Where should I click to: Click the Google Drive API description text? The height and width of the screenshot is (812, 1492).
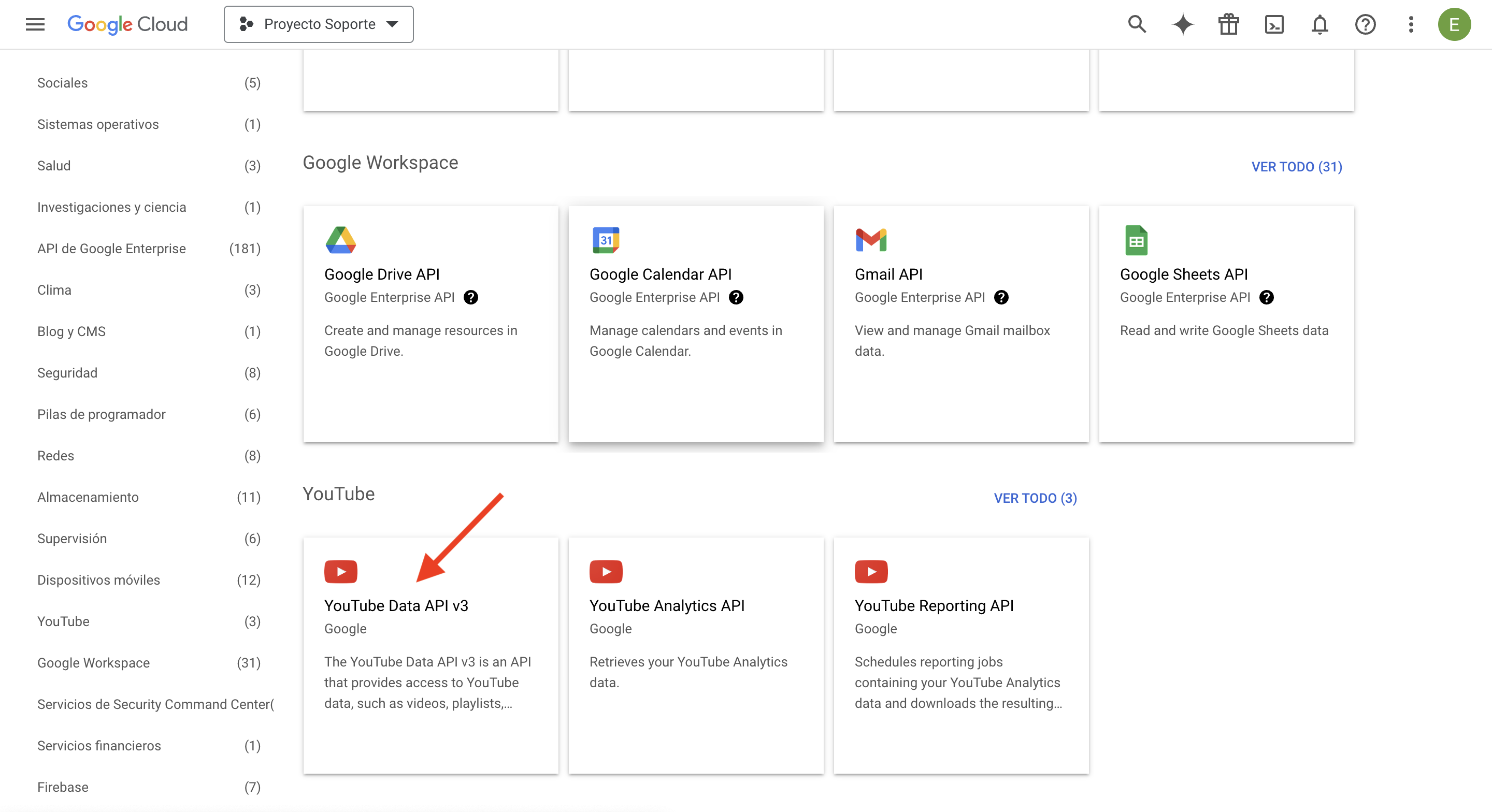pos(421,341)
